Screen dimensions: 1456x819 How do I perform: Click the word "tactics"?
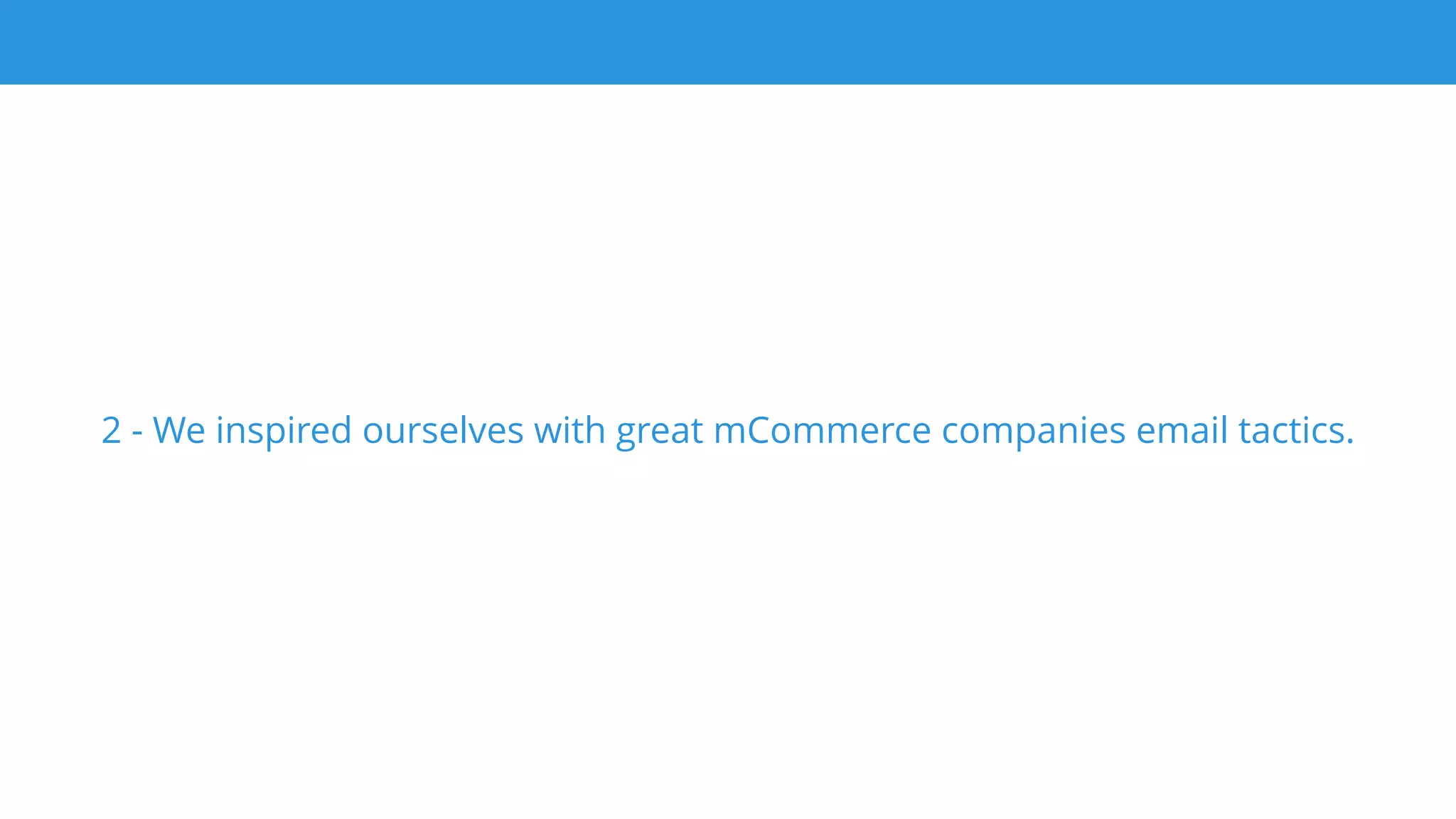click(1291, 430)
